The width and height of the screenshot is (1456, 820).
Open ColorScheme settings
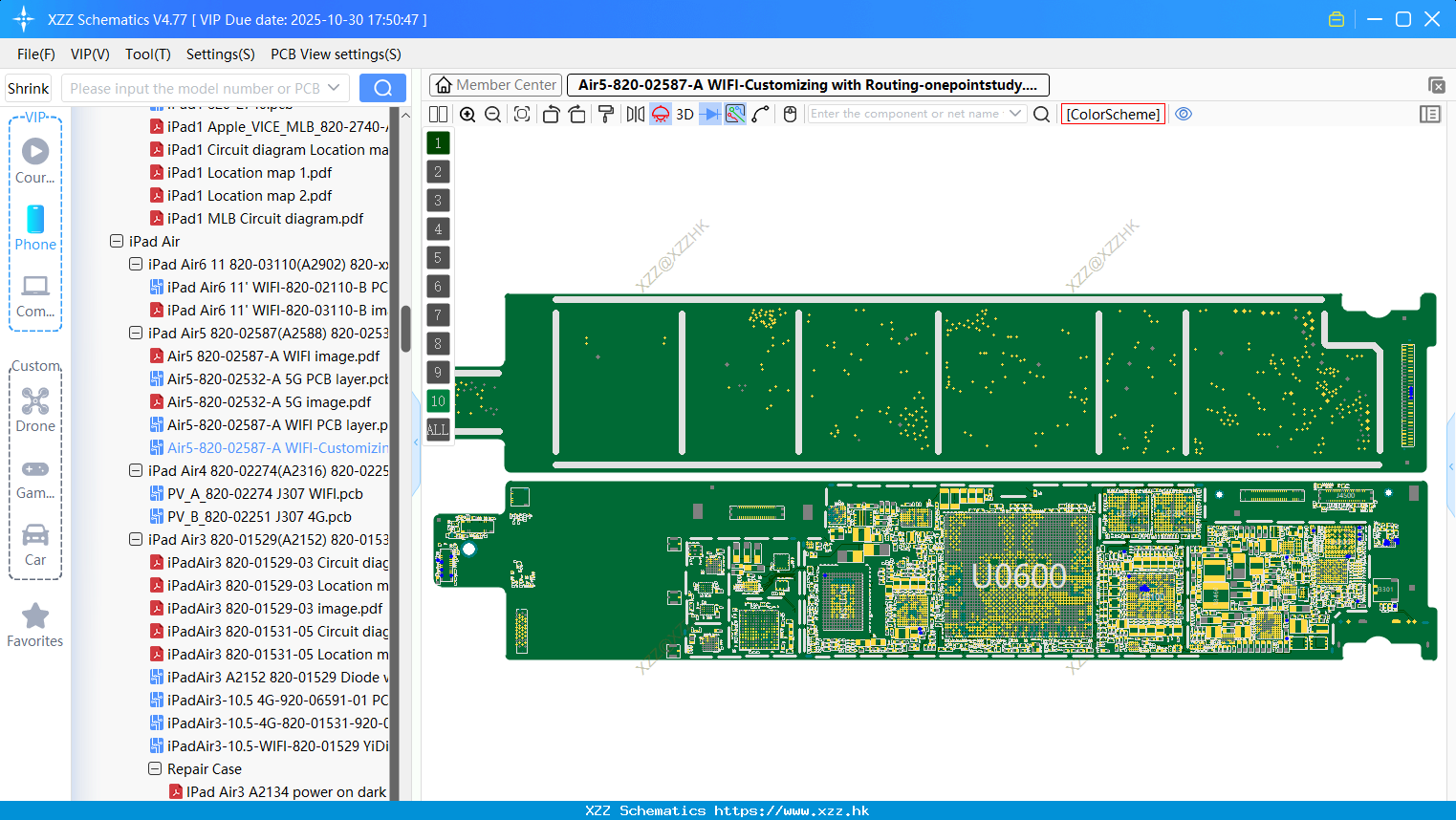1113,114
